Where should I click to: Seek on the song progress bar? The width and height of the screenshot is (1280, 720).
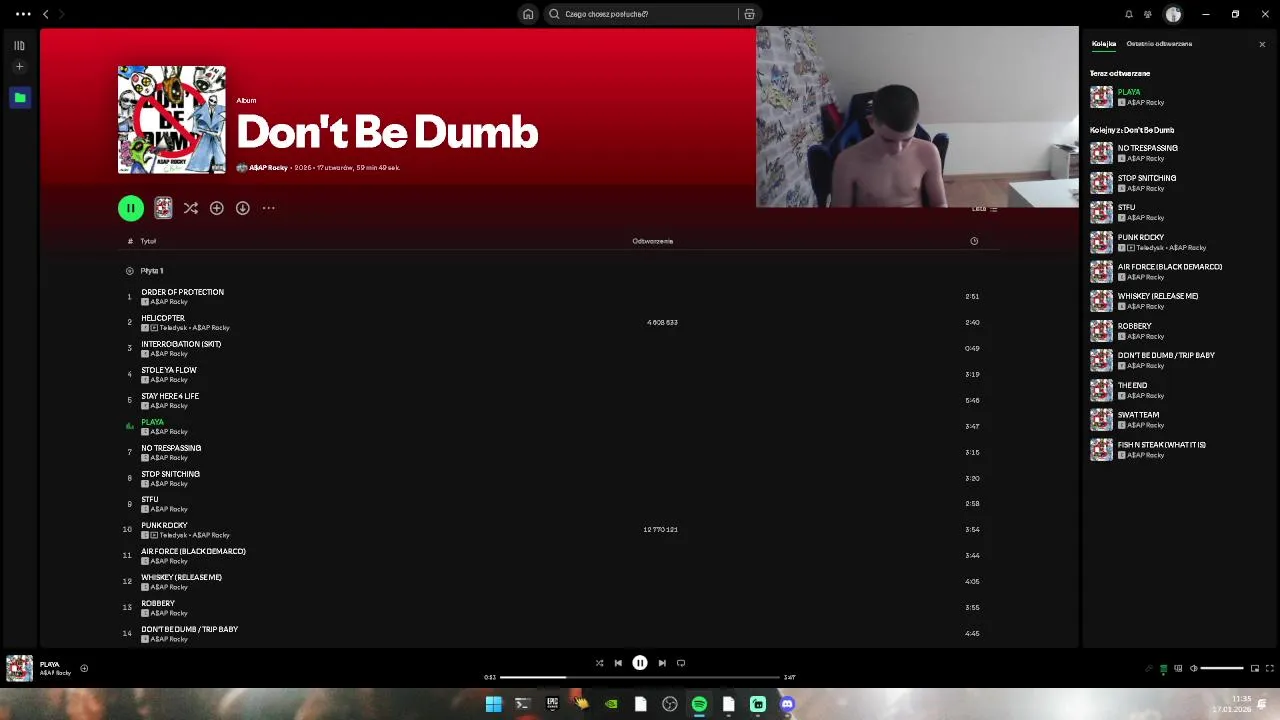click(640, 677)
